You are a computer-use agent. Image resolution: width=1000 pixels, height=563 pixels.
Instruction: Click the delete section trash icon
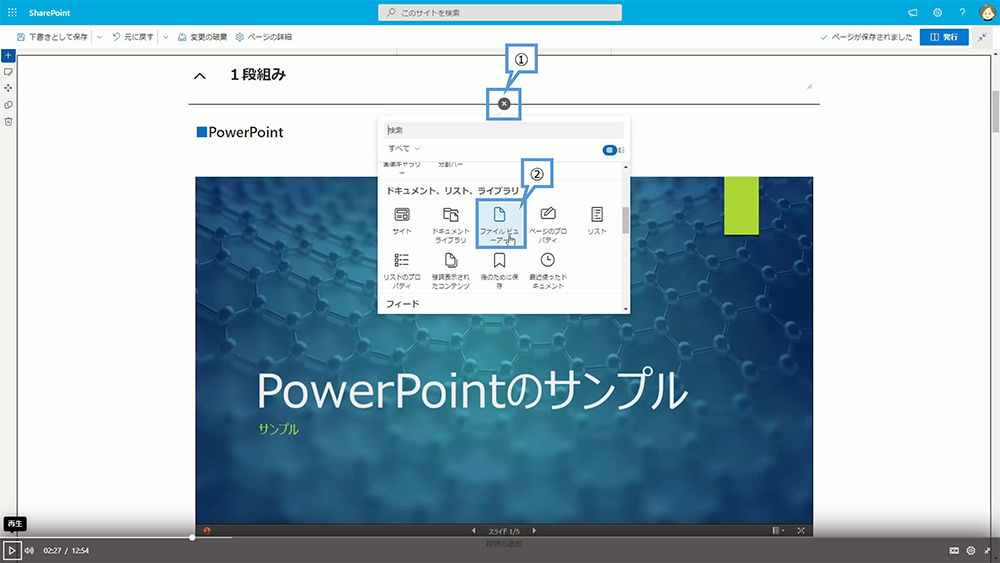[8, 121]
